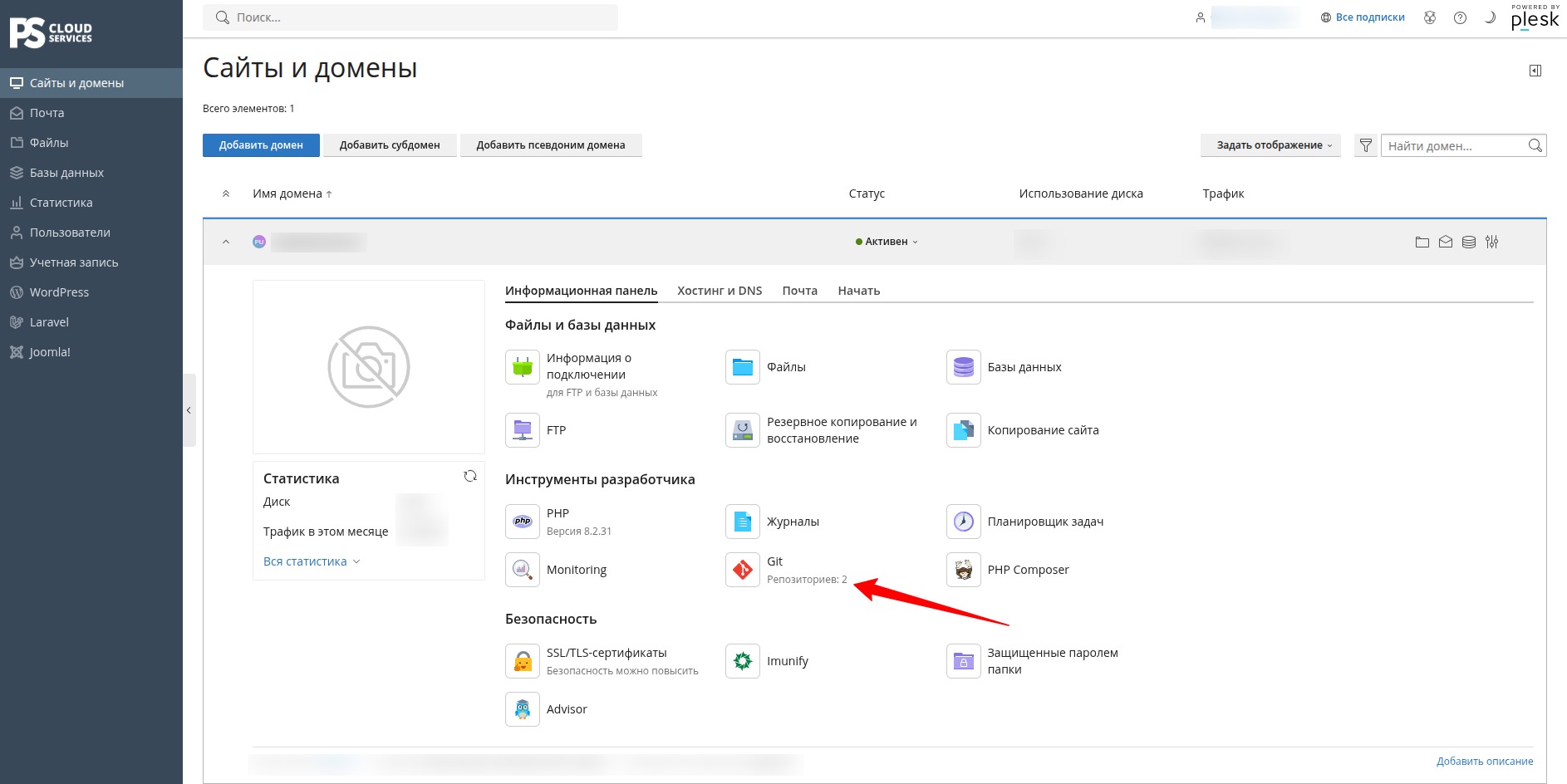Open Базы данных from dashboard panel
The width and height of the screenshot is (1567, 784).
pos(1024,367)
